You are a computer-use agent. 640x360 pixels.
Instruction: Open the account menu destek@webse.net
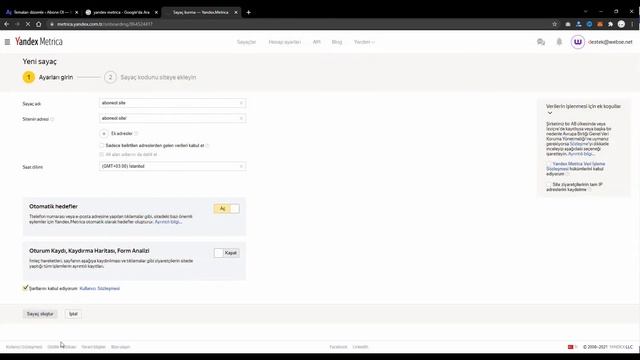(x=610, y=42)
